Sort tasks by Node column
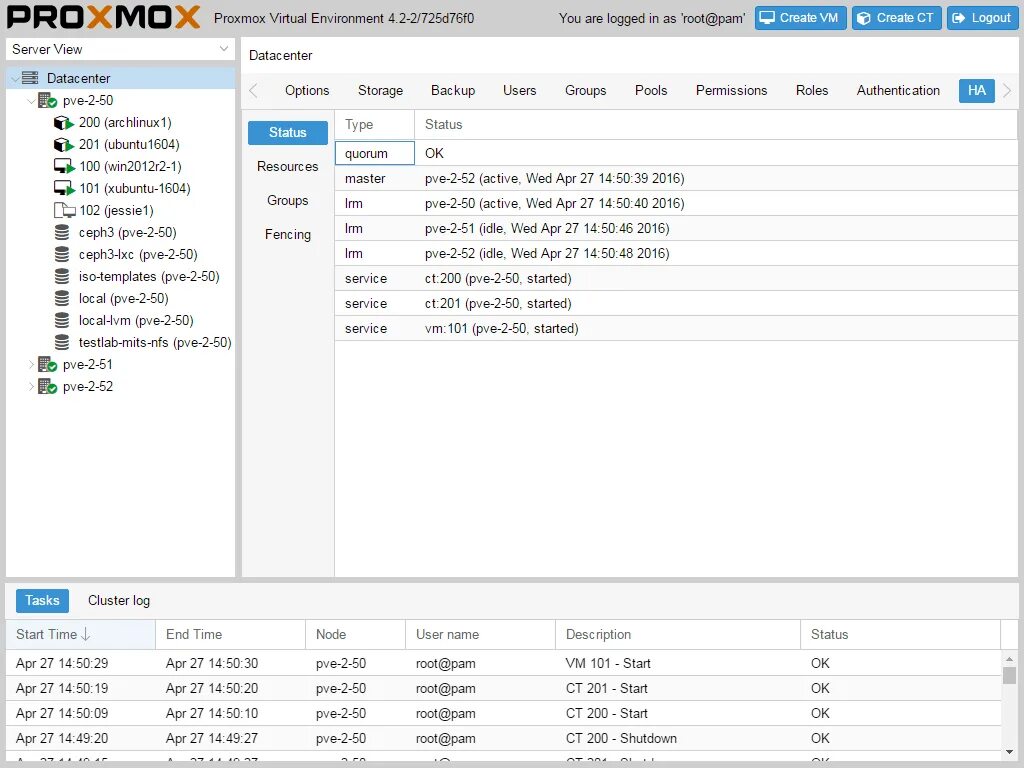The width and height of the screenshot is (1024, 768). click(355, 635)
